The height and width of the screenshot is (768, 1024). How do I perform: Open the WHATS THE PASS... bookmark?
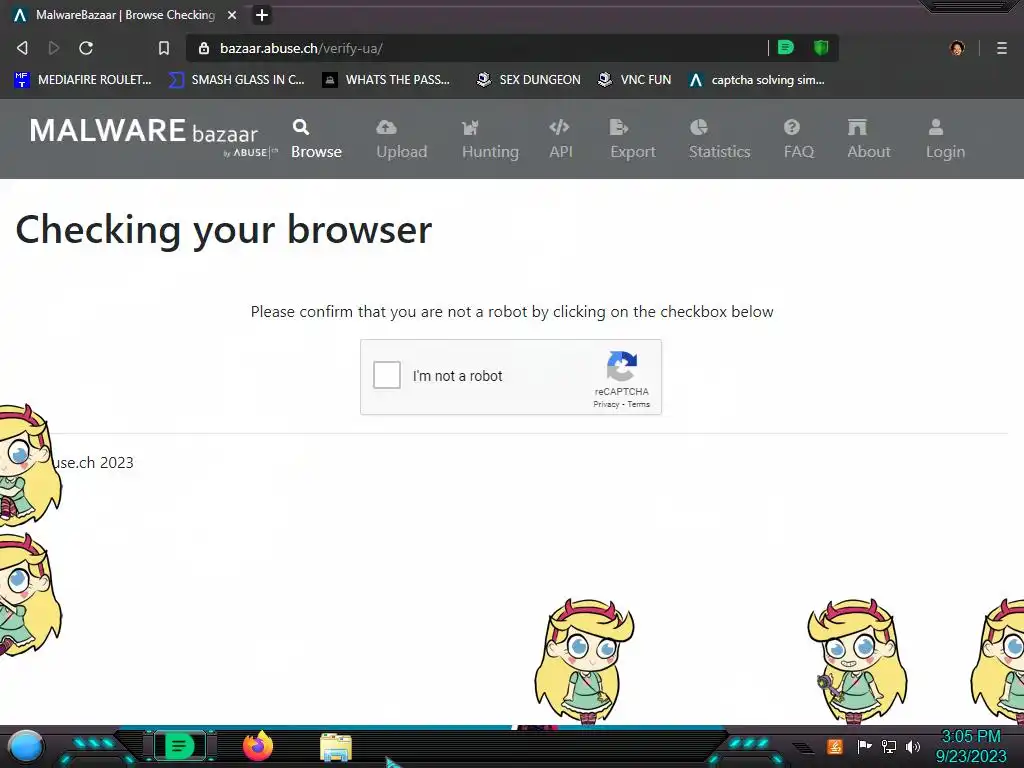pyautogui.click(x=386, y=80)
